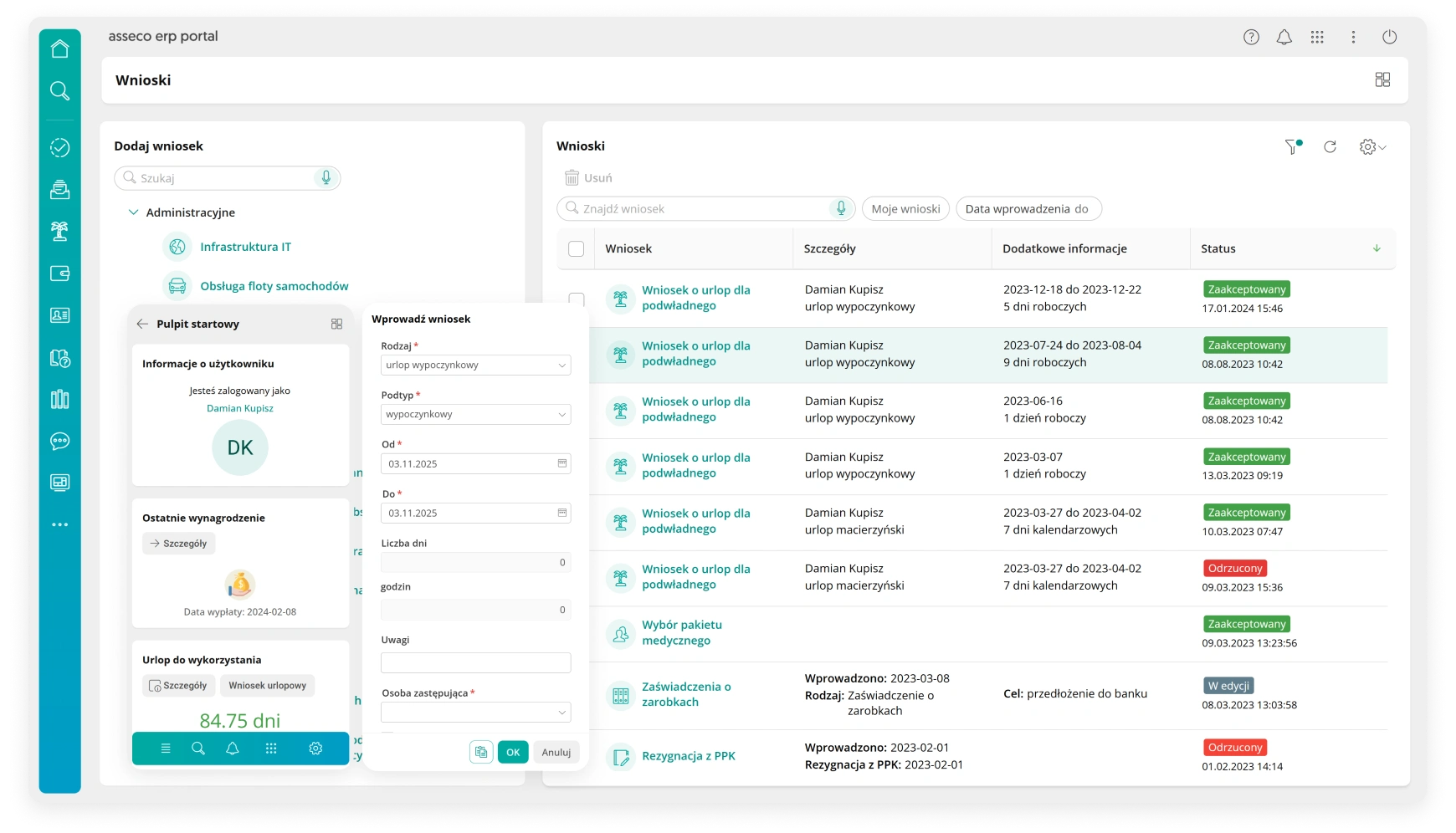This screenshot has height=833, width=1456.
Task: Collapse the Administracyjne tree group
Action: [133, 212]
